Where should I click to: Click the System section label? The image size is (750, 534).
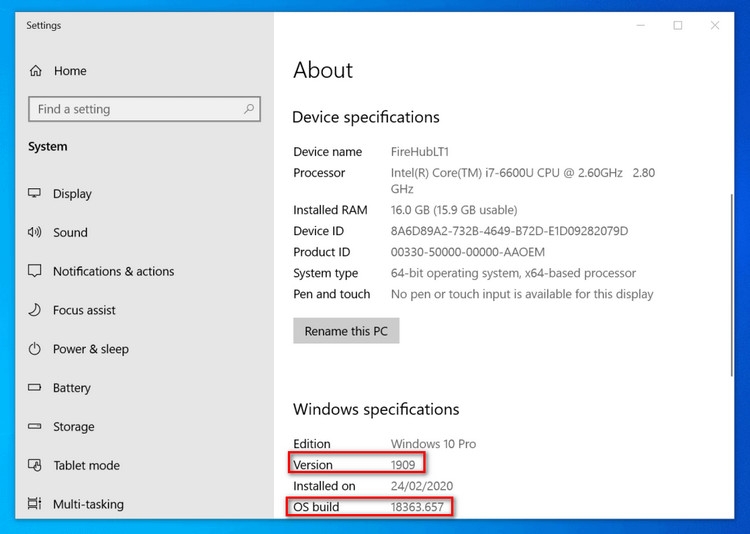47,146
